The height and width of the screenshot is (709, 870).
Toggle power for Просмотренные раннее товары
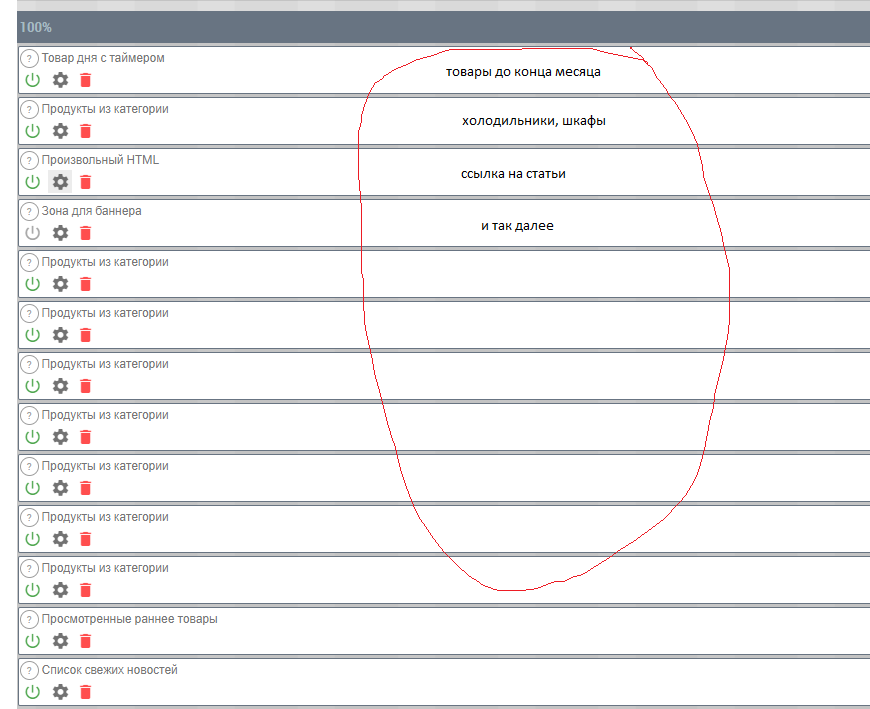click(x=32, y=641)
